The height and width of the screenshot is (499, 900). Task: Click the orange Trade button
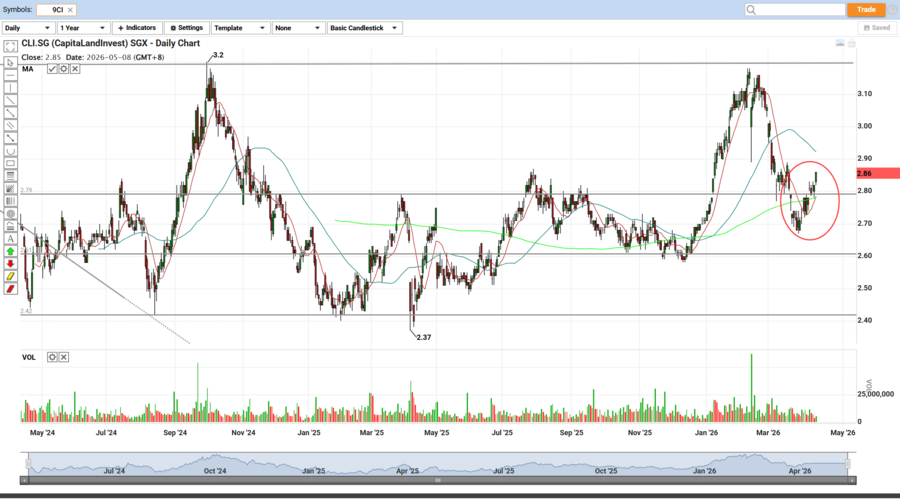tap(866, 9)
